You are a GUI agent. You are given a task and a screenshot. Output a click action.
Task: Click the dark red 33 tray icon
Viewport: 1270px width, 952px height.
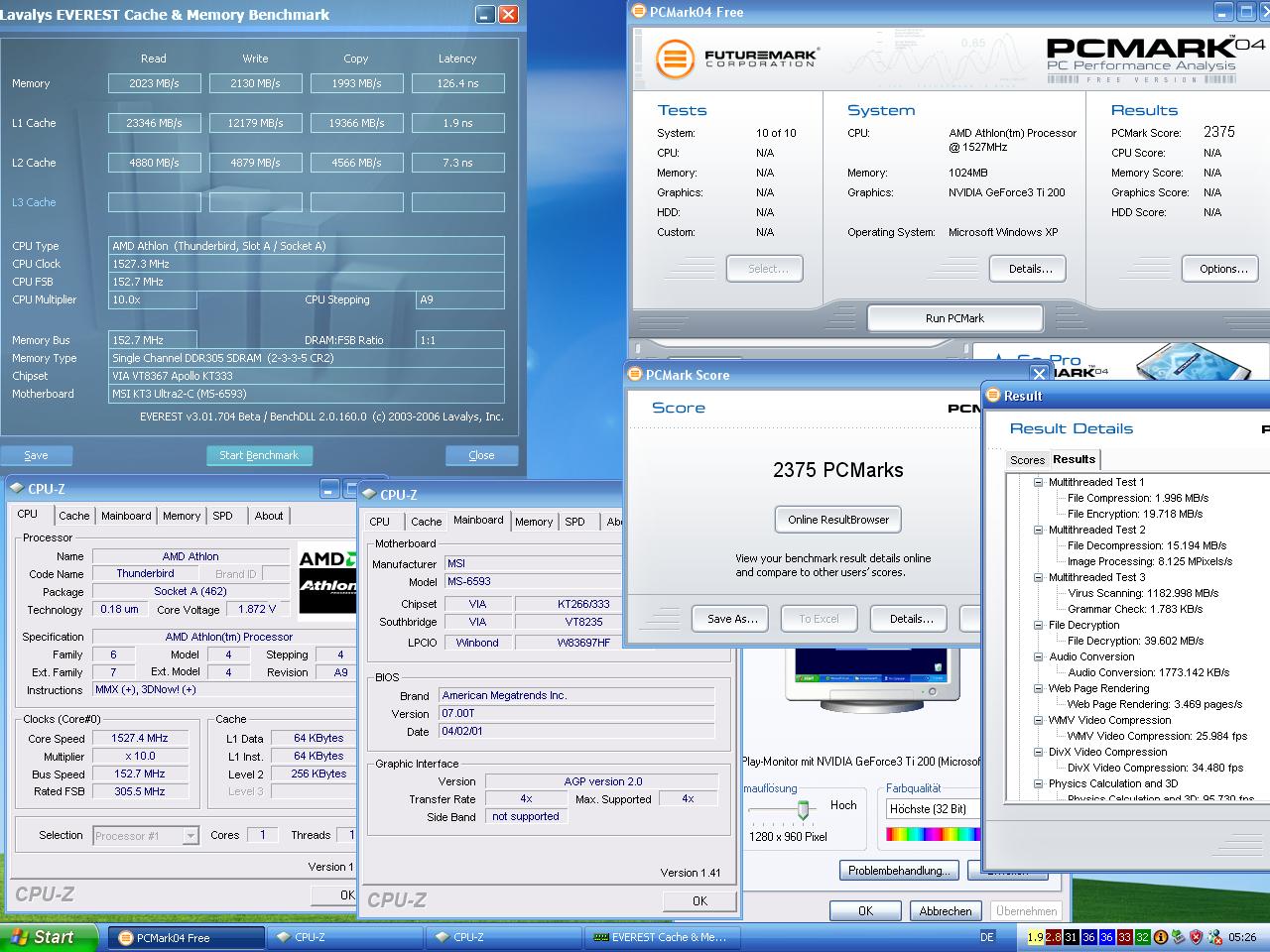pyautogui.click(x=1124, y=937)
